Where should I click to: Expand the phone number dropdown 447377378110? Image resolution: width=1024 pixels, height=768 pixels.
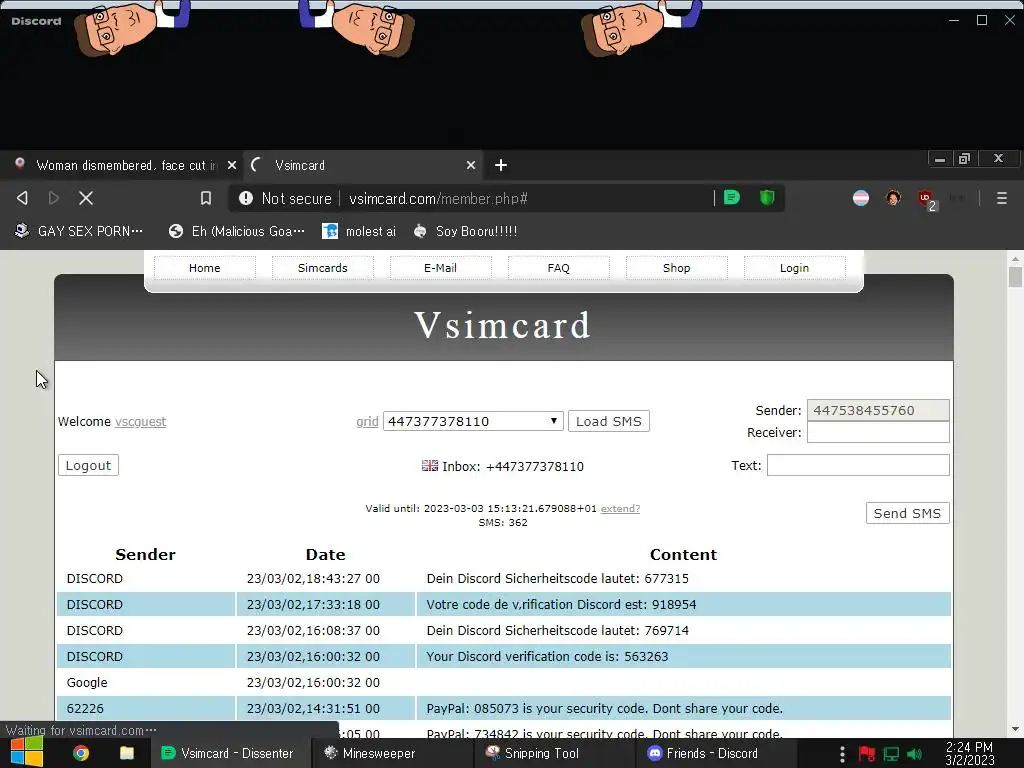pyautogui.click(x=473, y=421)
